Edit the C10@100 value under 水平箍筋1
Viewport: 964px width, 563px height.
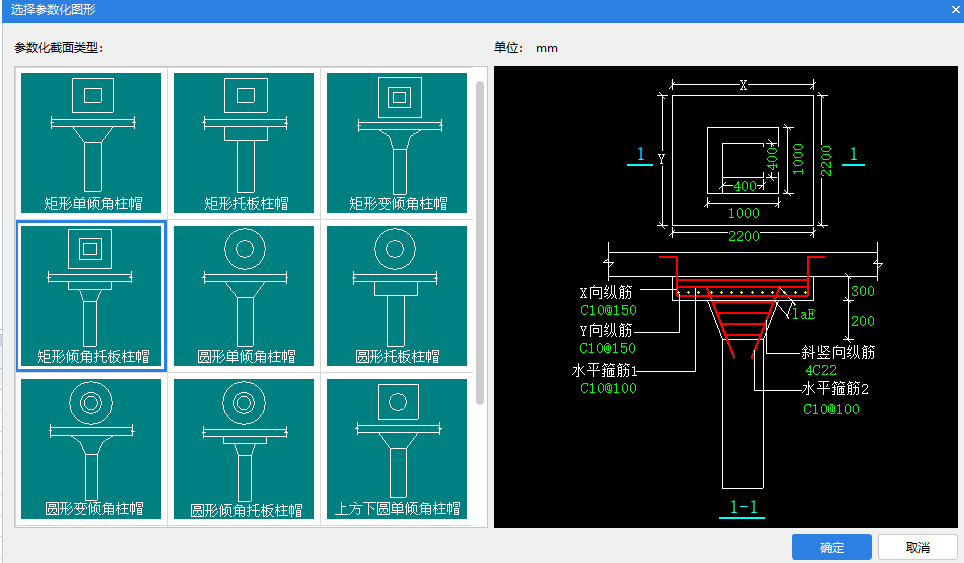608,388
